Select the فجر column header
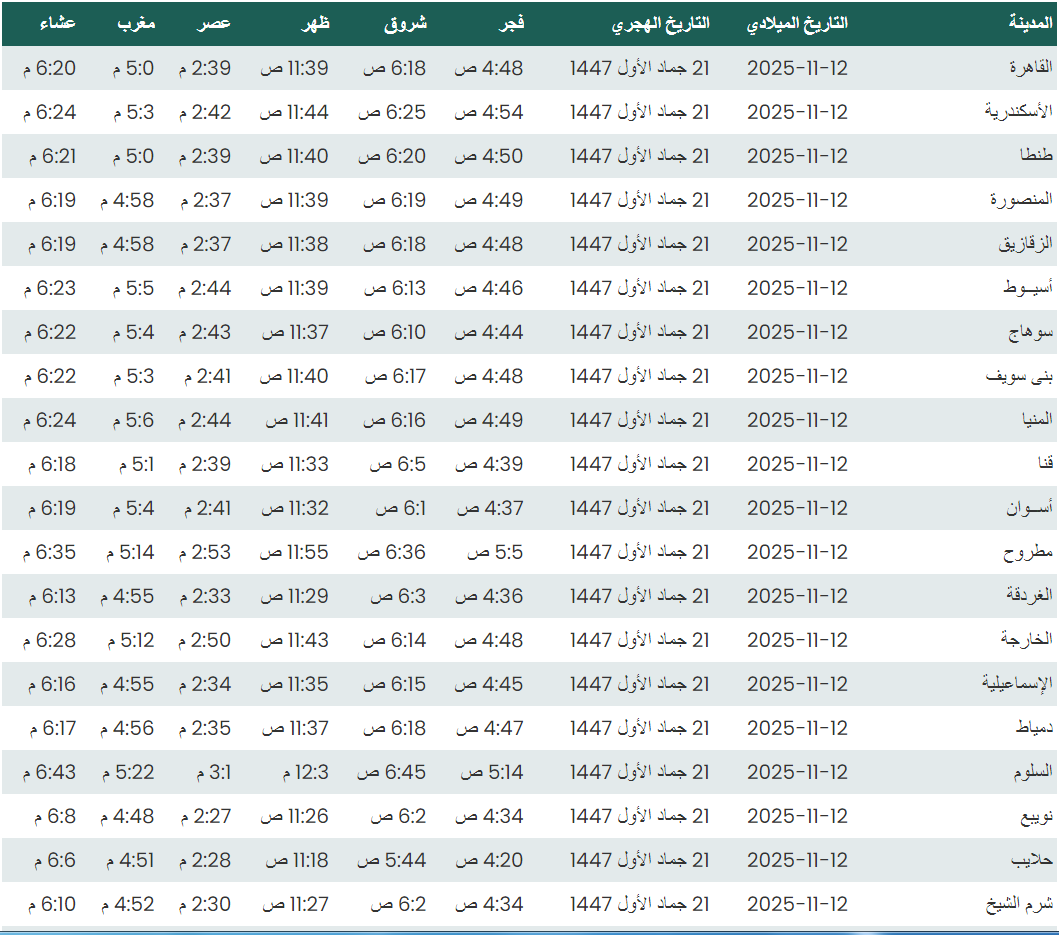The image size is (1059, 935). tap(512, 23)
